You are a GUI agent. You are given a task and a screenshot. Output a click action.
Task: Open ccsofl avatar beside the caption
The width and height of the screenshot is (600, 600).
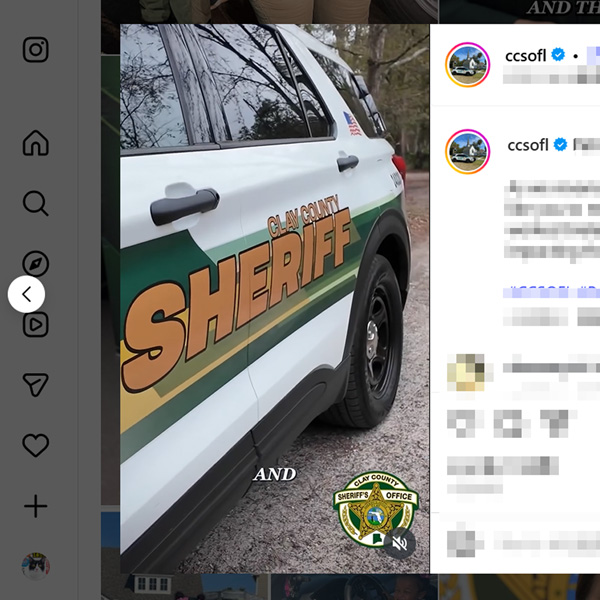pyautogui.click(x=467, y=152)
